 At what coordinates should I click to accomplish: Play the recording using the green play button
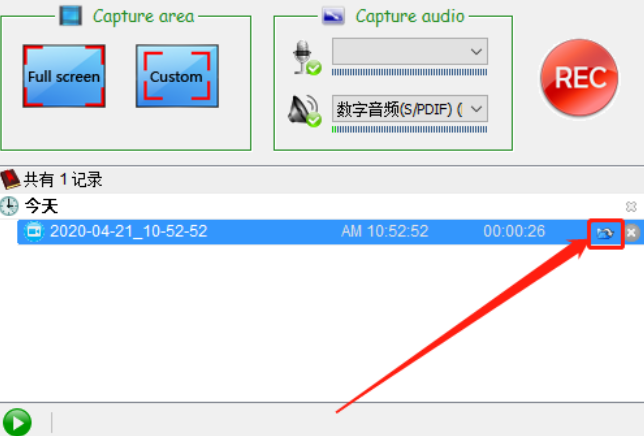point(17,422)
